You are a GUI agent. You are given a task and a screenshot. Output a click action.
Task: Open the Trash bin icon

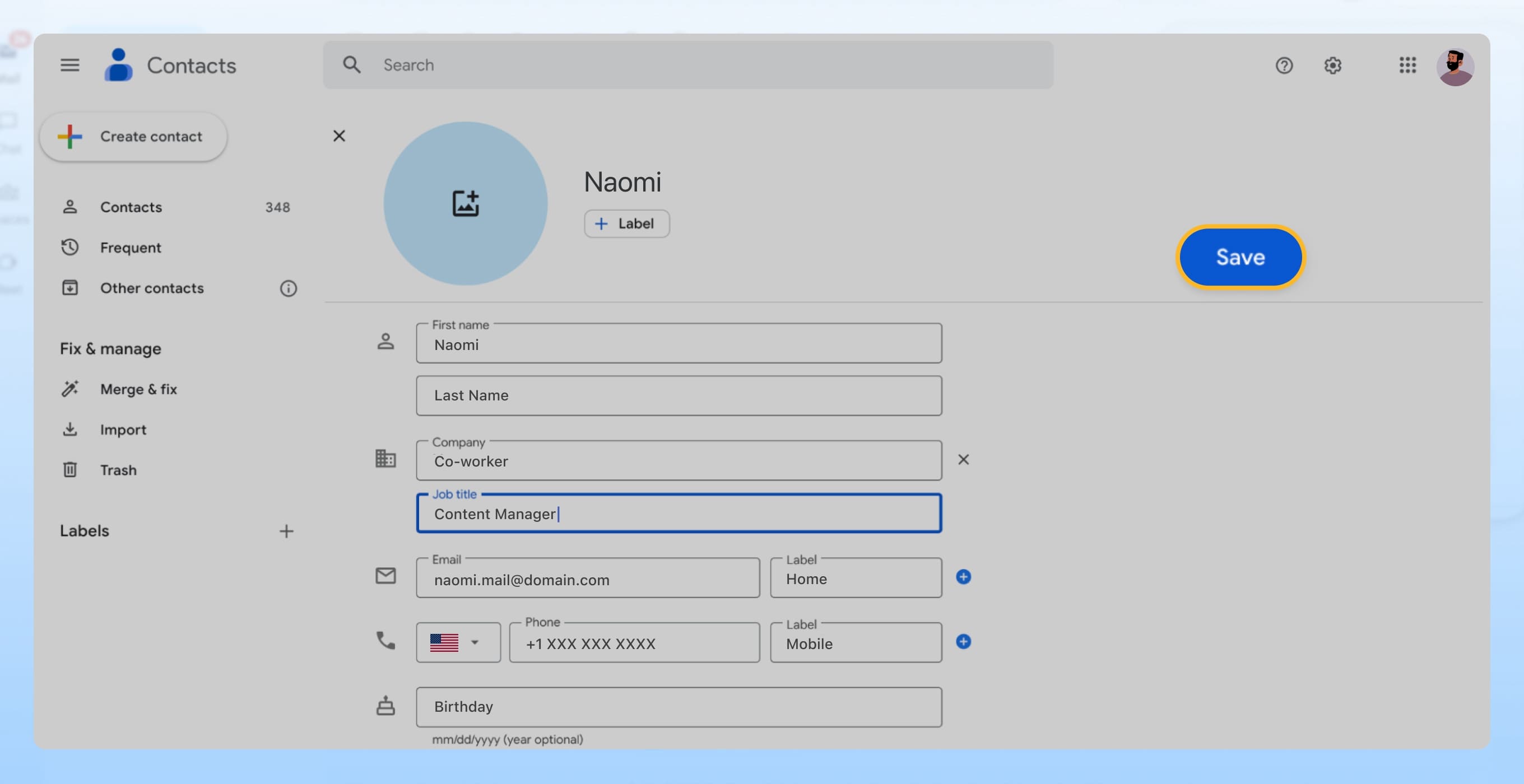(70, 469)
